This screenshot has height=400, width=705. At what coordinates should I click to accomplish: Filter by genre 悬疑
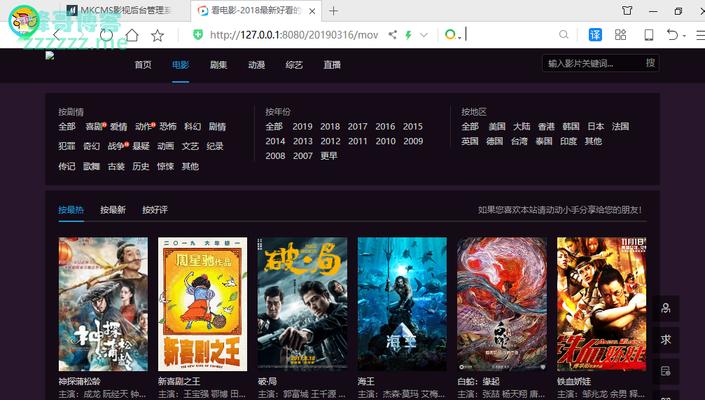point(141,146)
